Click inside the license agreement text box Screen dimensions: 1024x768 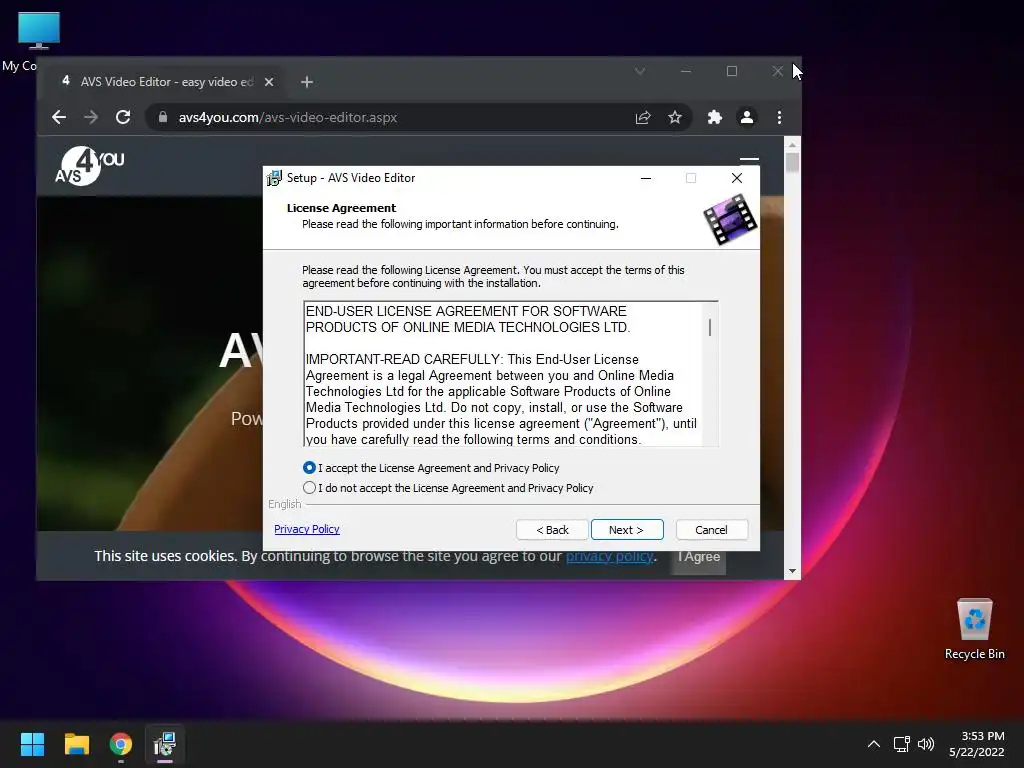click(x=503, y=375)
